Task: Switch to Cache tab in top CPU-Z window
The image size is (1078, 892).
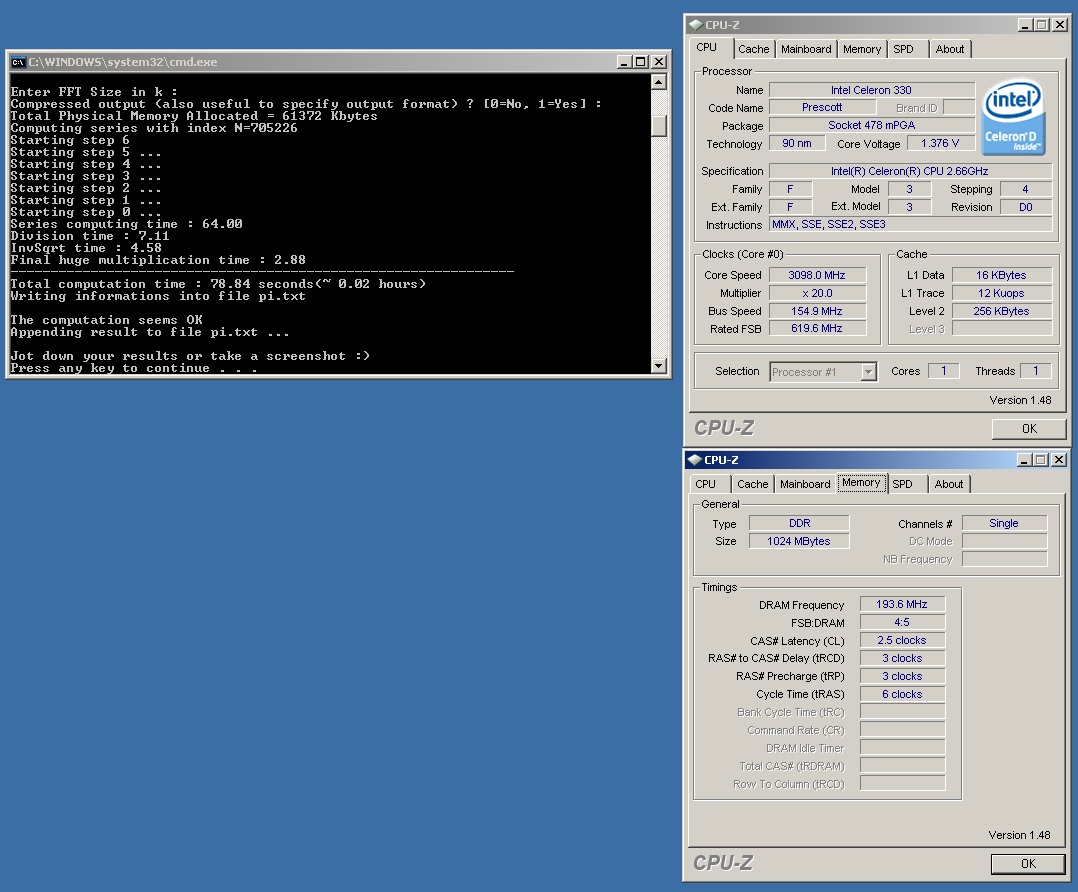Action: click(x=754, y=49)
